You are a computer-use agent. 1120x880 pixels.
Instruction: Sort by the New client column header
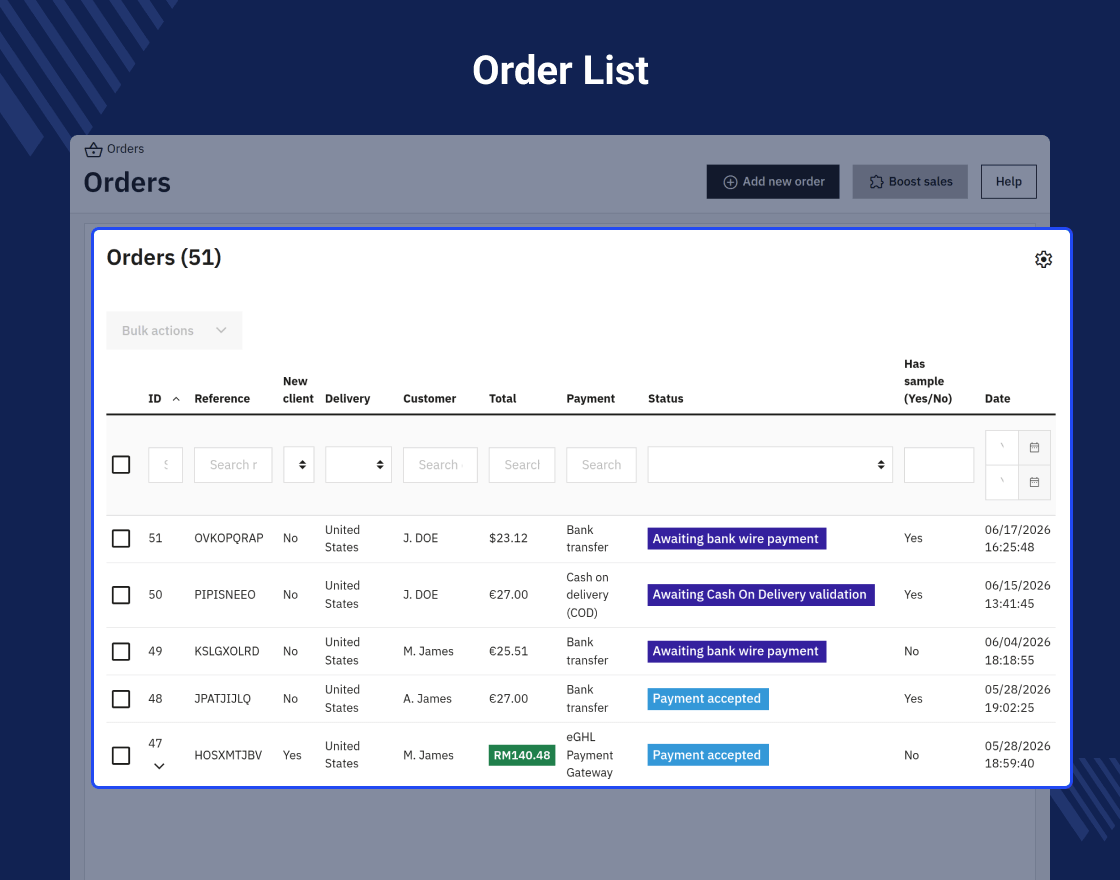(x=298, y=390)
